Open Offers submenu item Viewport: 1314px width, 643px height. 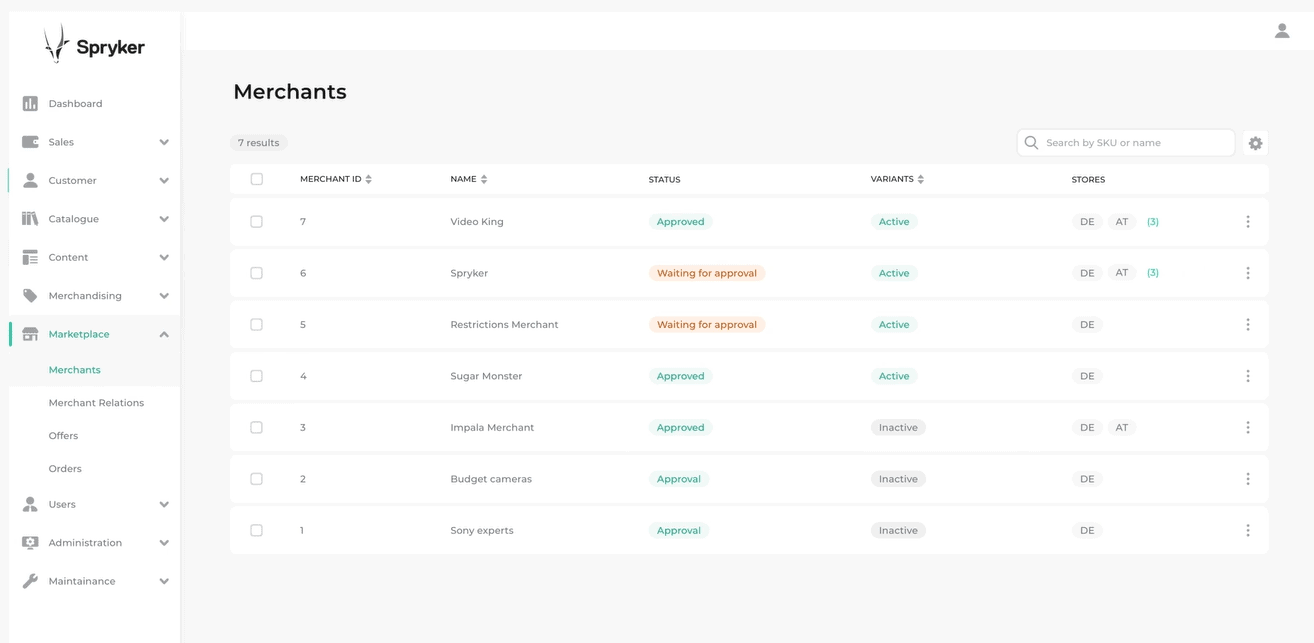[63, 436]
